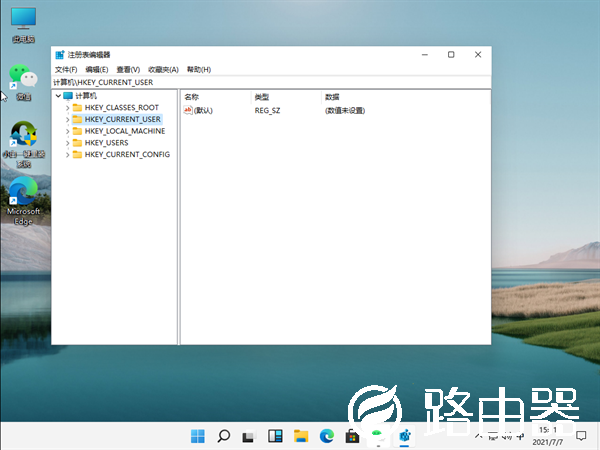The height and width of the screenshot is (450, 600).
Task: Open the Windows Start button
Action: [198, 436]
